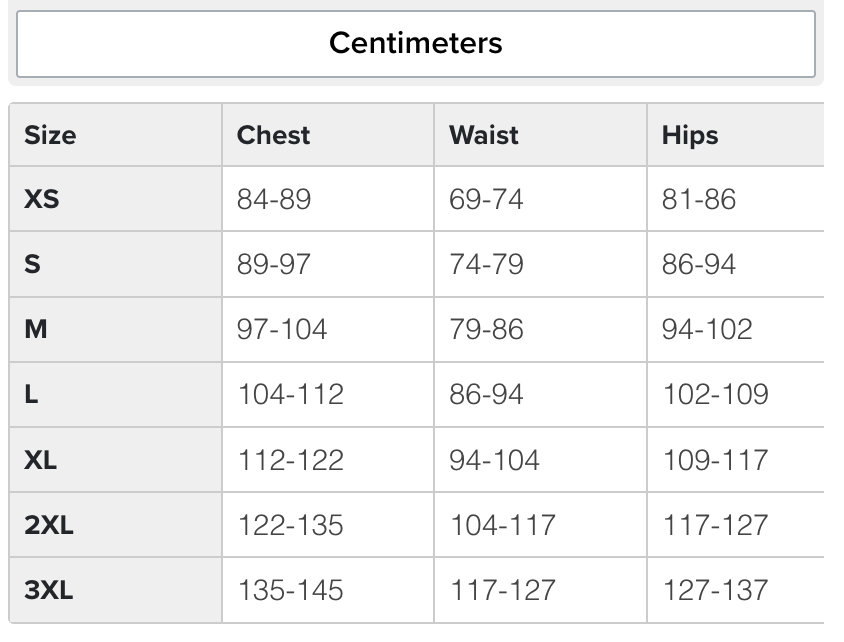This screenshot has width=844, height=642.
Task: Click the Waist column header
Action: [484, 135]
